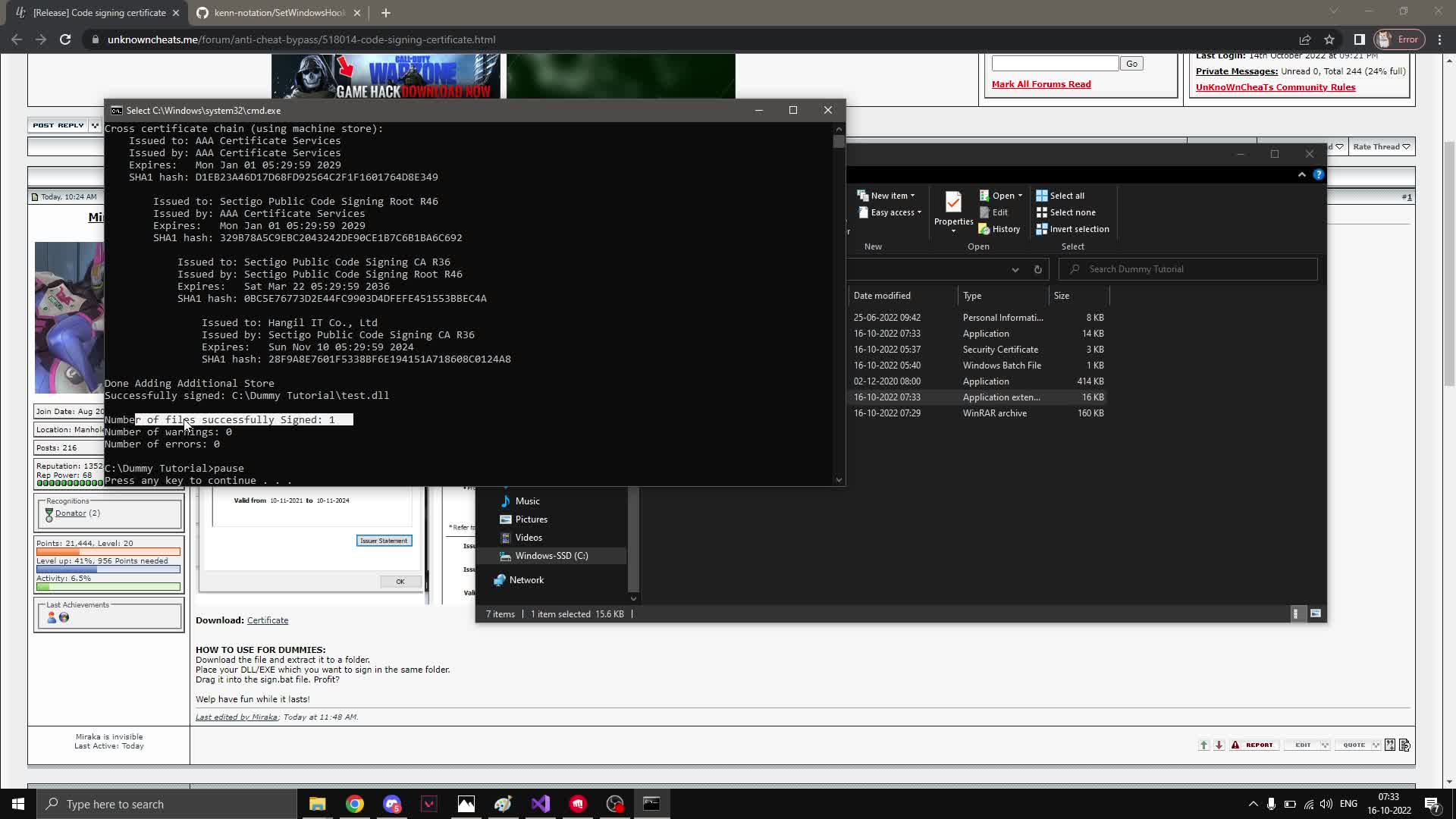This screenshot has height=819, width=1456.
Task: Click Invert selection in the ribbon
Action: 1072,229
